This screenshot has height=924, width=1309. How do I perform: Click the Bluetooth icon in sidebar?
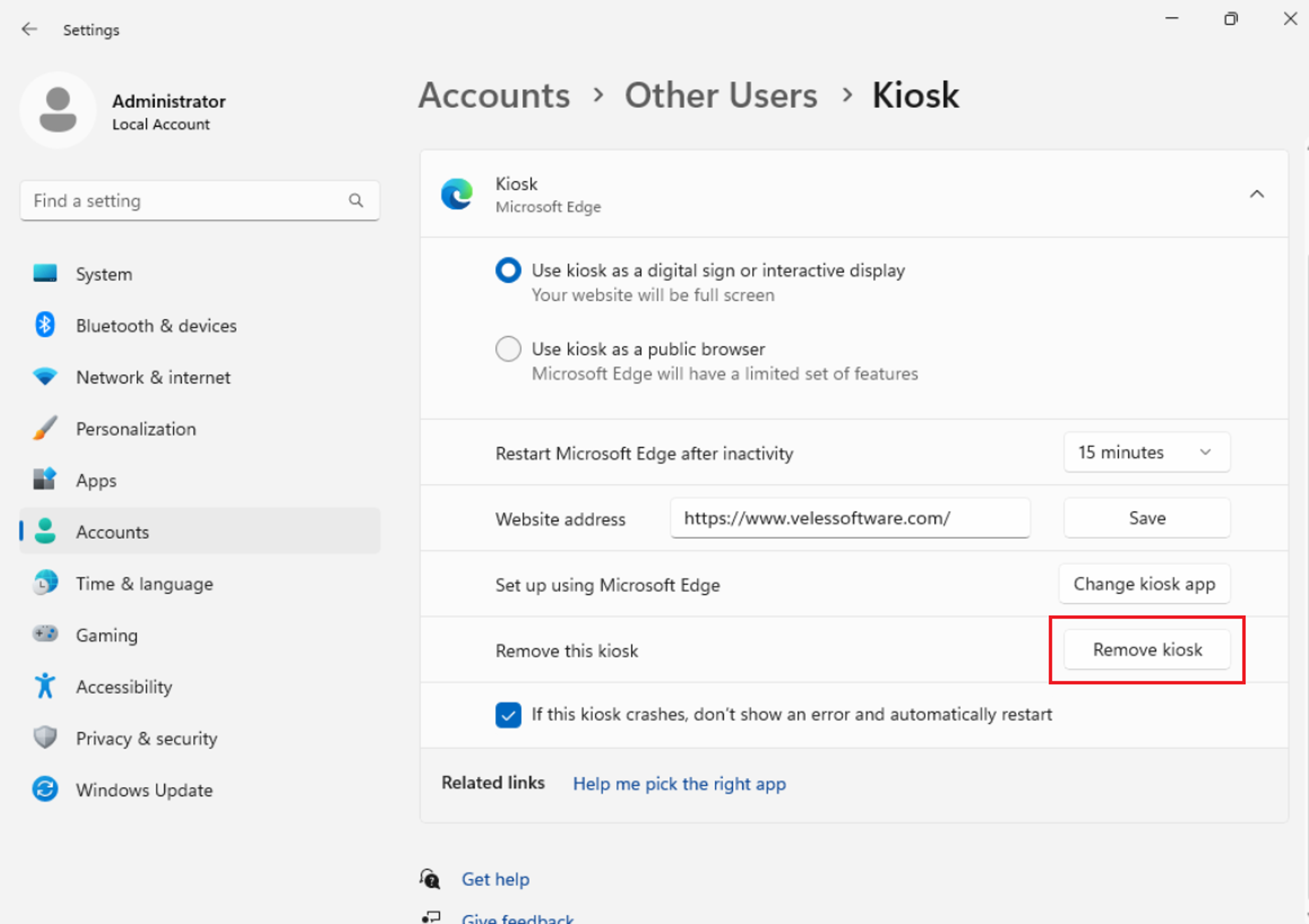point(45,325)
